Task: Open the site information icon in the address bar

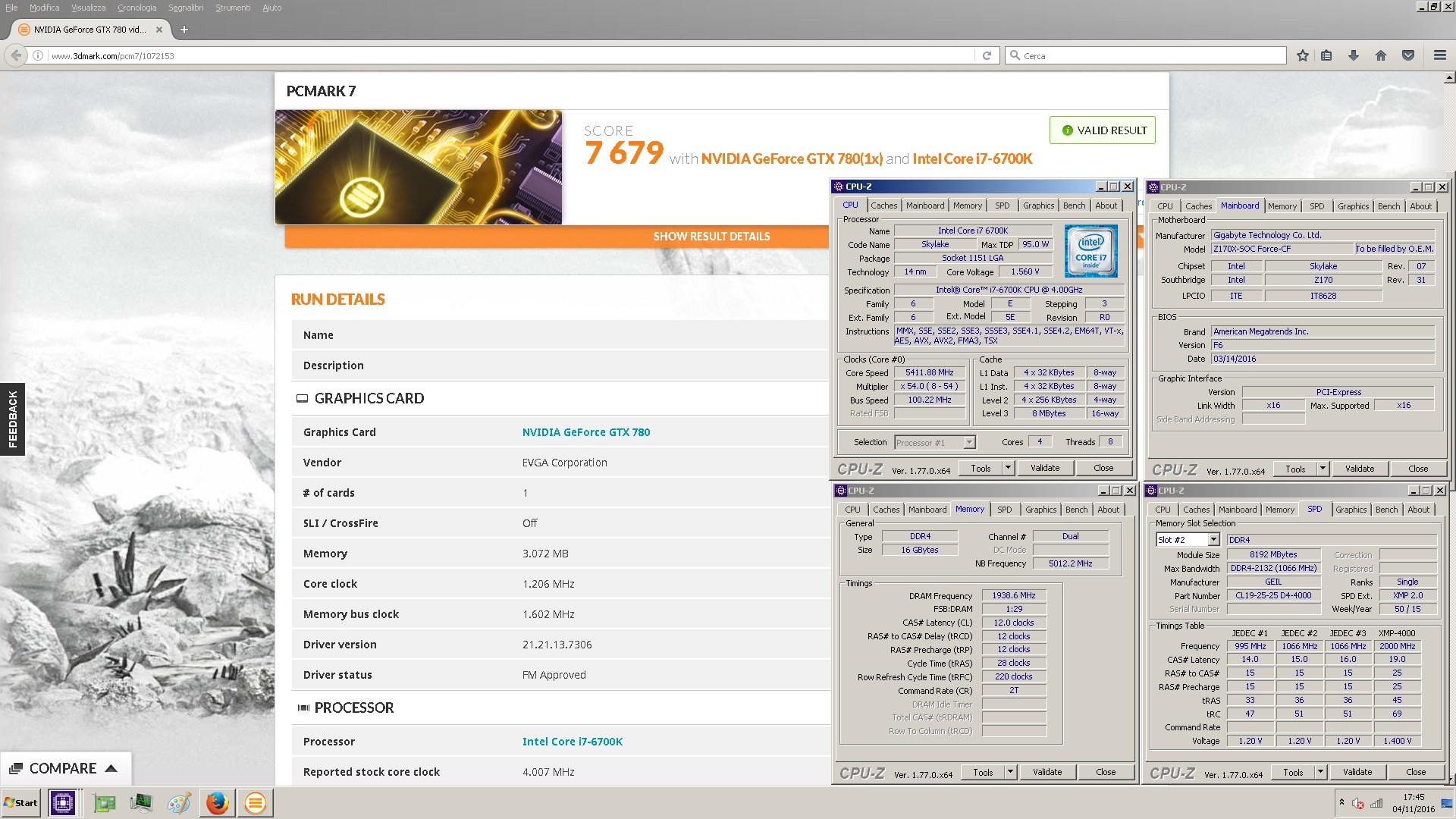Action: [38, 55]
